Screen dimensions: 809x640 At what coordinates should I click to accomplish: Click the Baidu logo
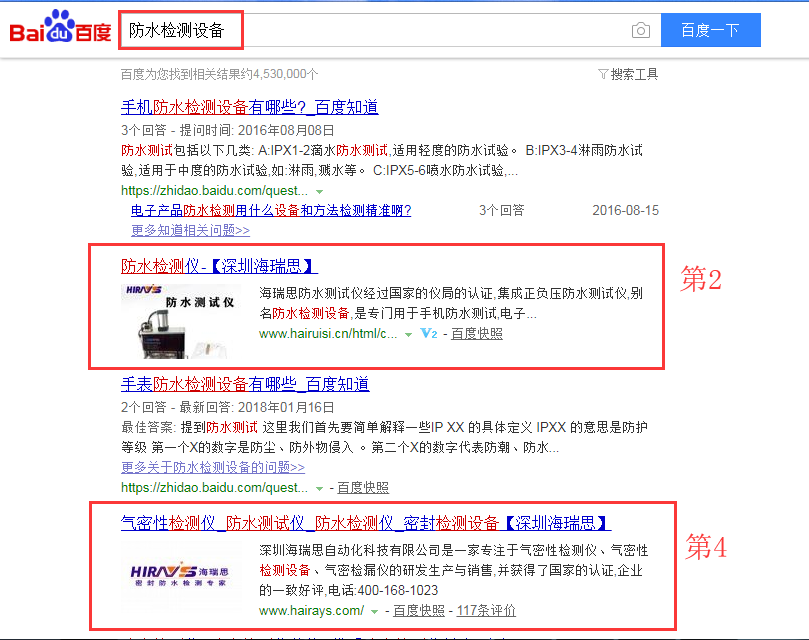(x=60, y=30)
